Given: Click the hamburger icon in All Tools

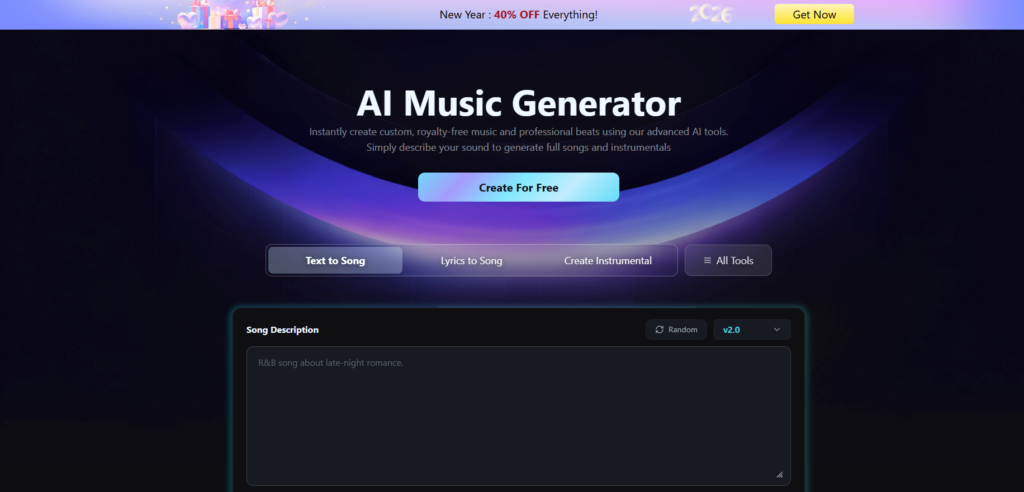Looking at the screenshot, I should tap(707, 261).
